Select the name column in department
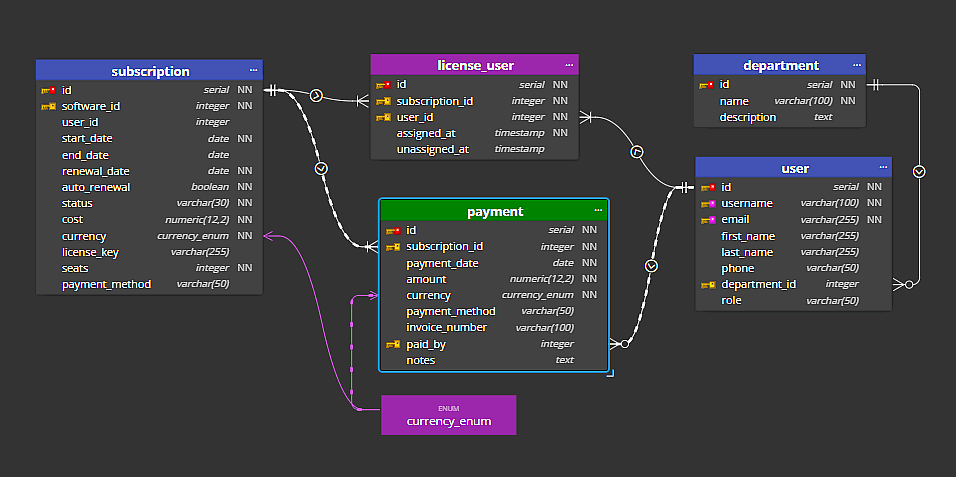 pos(780,101)
